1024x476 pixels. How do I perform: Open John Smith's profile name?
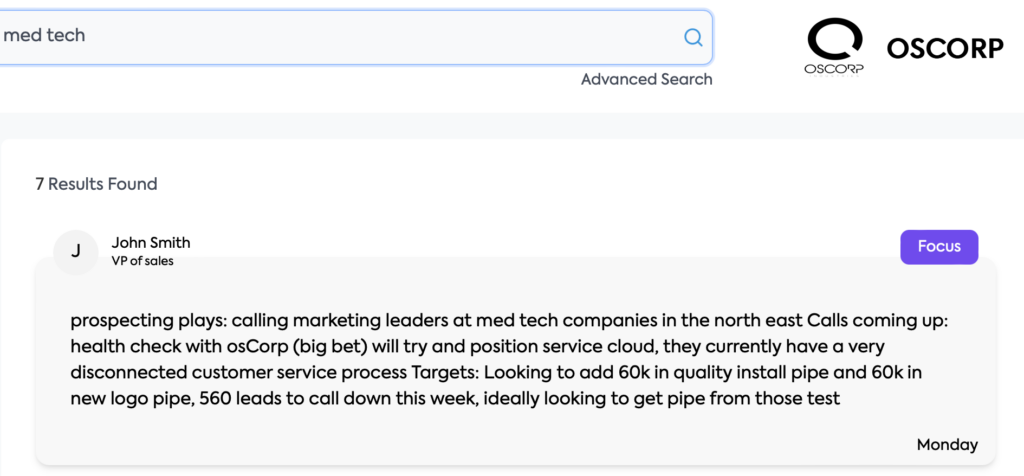pos(151,243)
